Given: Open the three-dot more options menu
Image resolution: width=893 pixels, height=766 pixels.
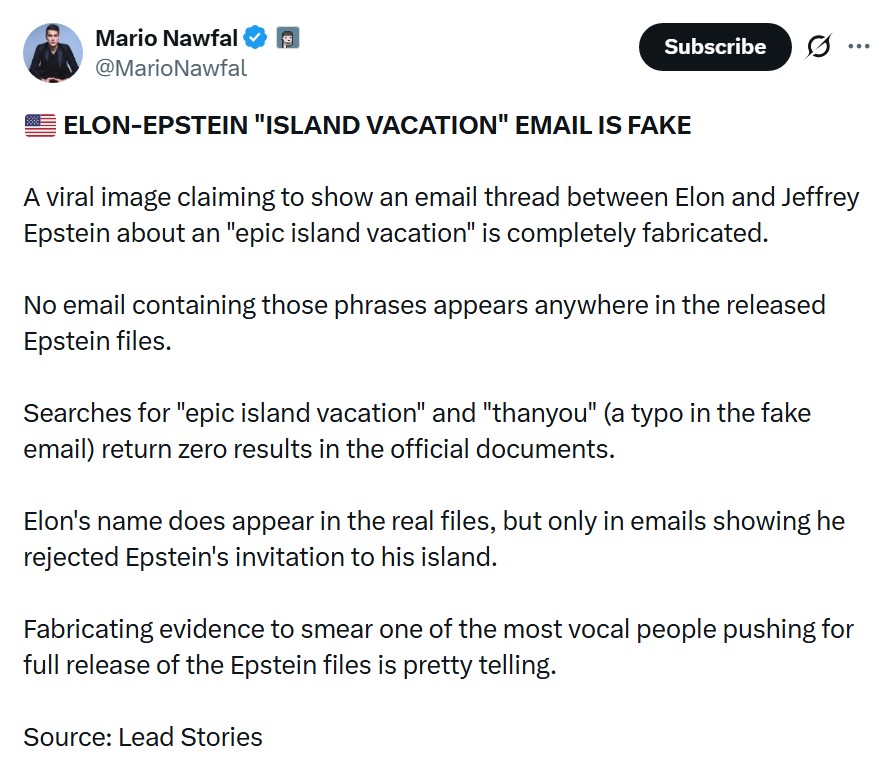Looking at the screenshot, I should (x=859, y=46).
